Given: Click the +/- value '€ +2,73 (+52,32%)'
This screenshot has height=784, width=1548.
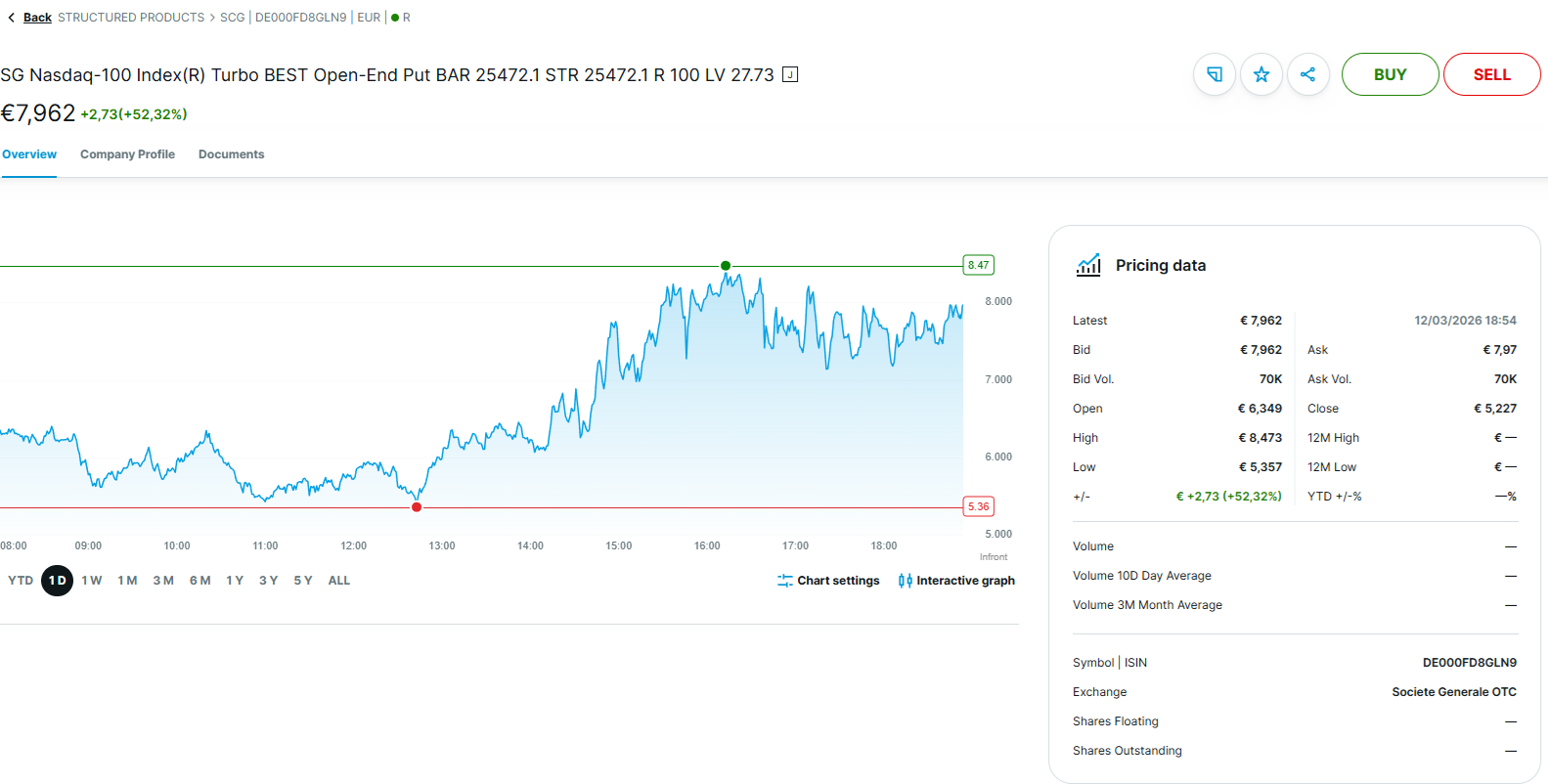Looking at the screenshot, I should pos(1228,497).
